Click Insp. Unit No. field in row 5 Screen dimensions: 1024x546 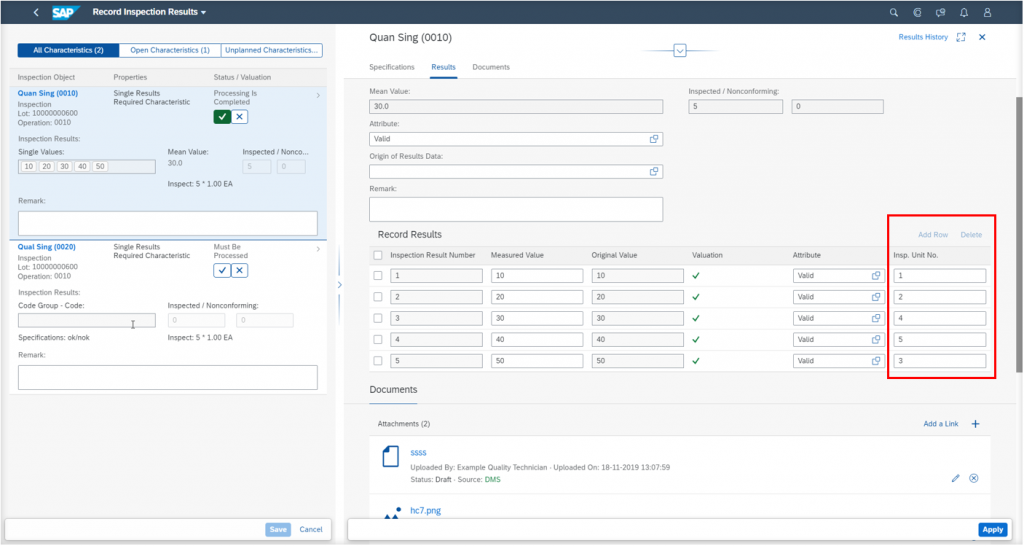click(x=940, y=361)
